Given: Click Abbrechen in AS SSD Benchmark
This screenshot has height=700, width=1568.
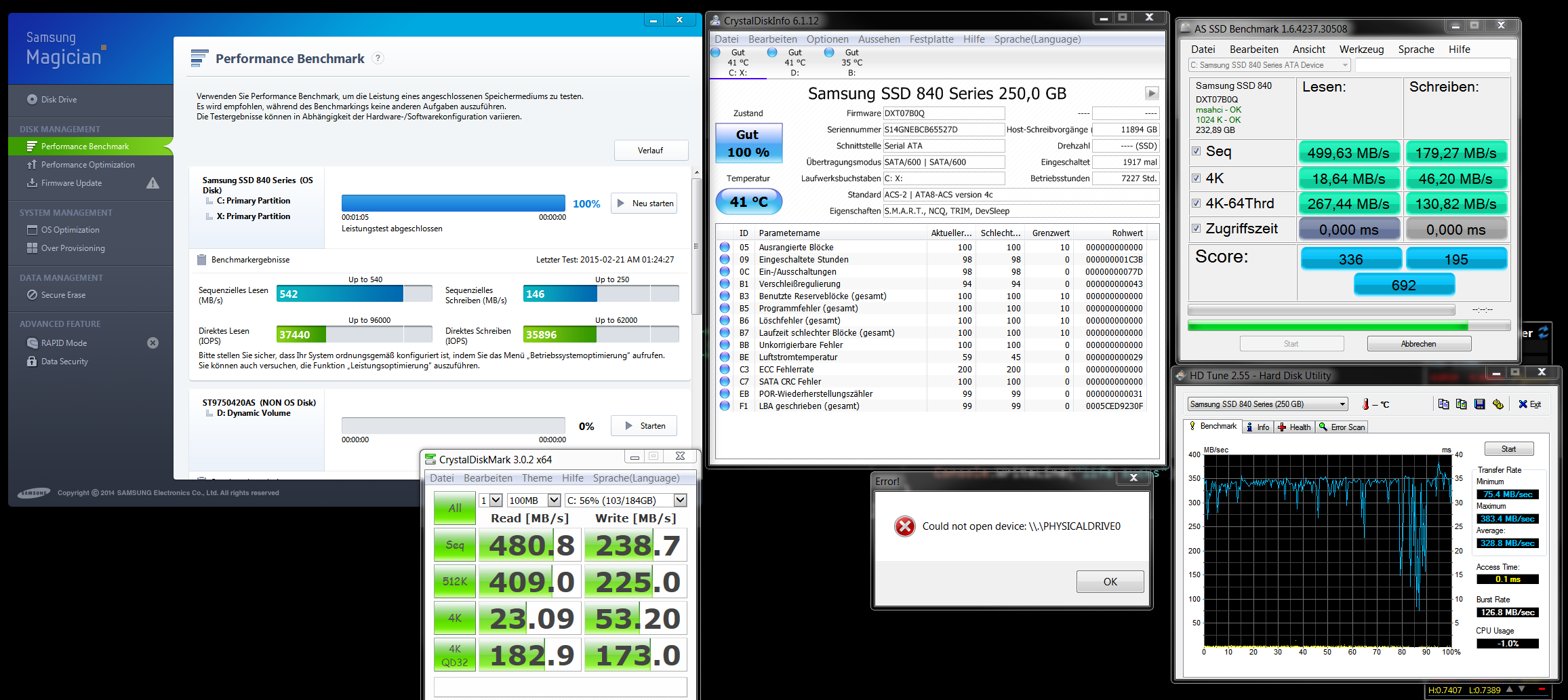Looking at the screenshot, I should point(1419,344).
